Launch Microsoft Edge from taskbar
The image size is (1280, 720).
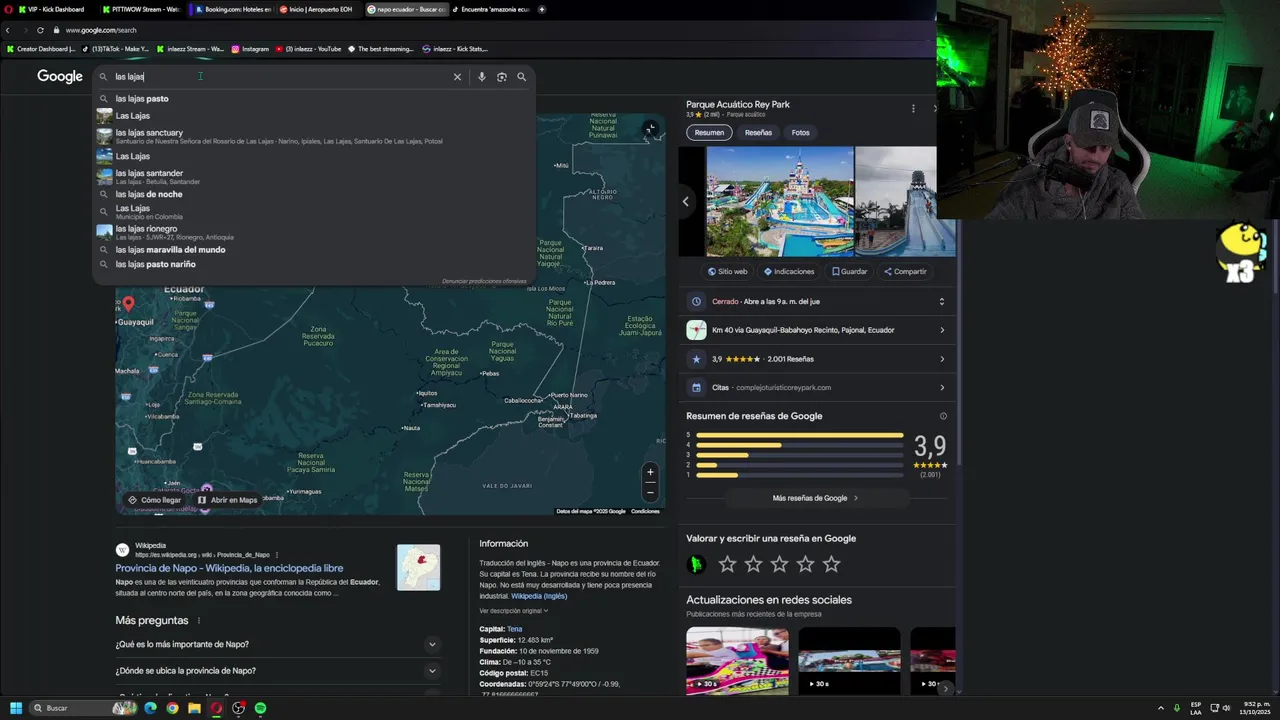tap(150, 708)
